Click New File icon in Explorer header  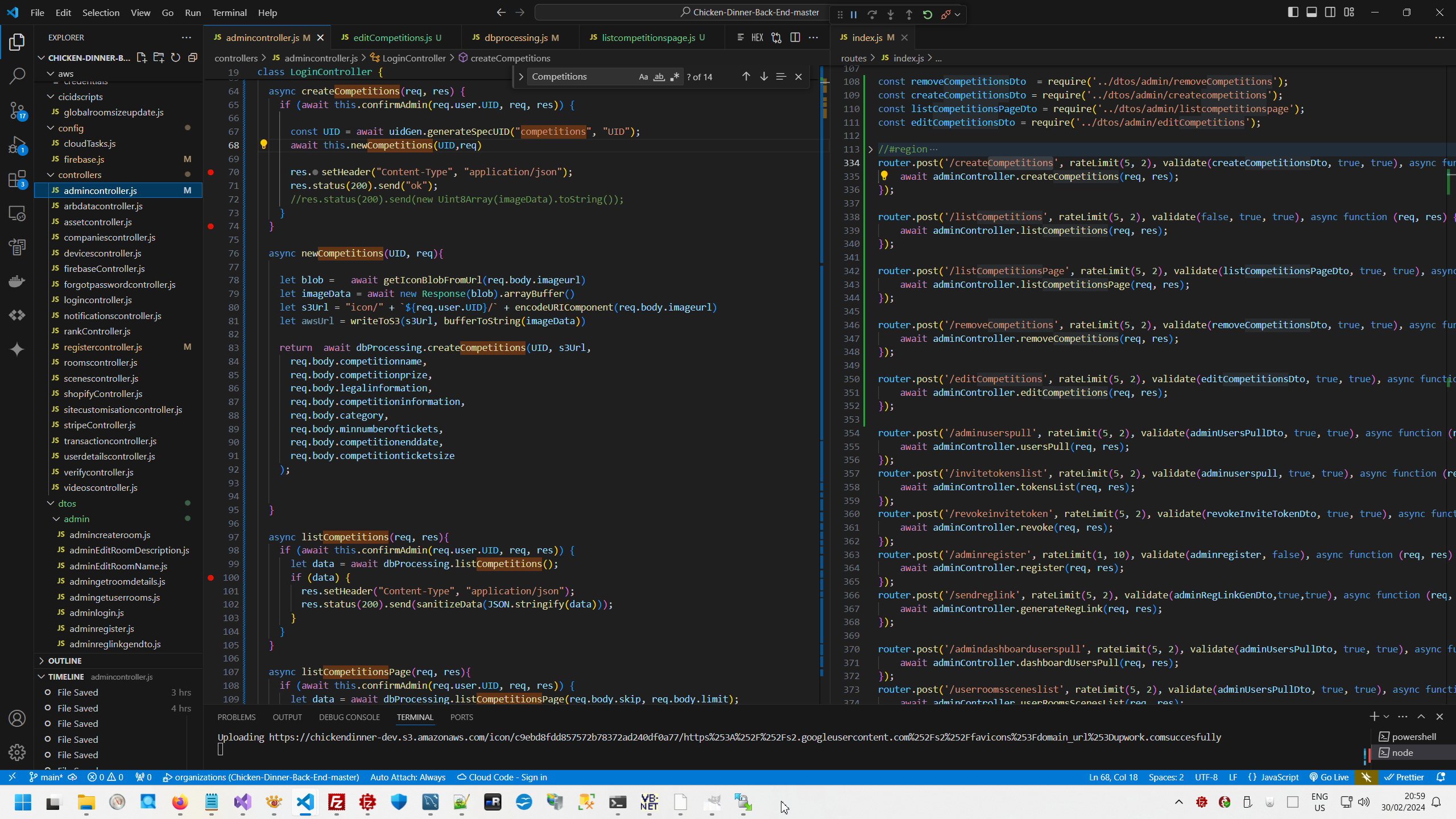142,57
